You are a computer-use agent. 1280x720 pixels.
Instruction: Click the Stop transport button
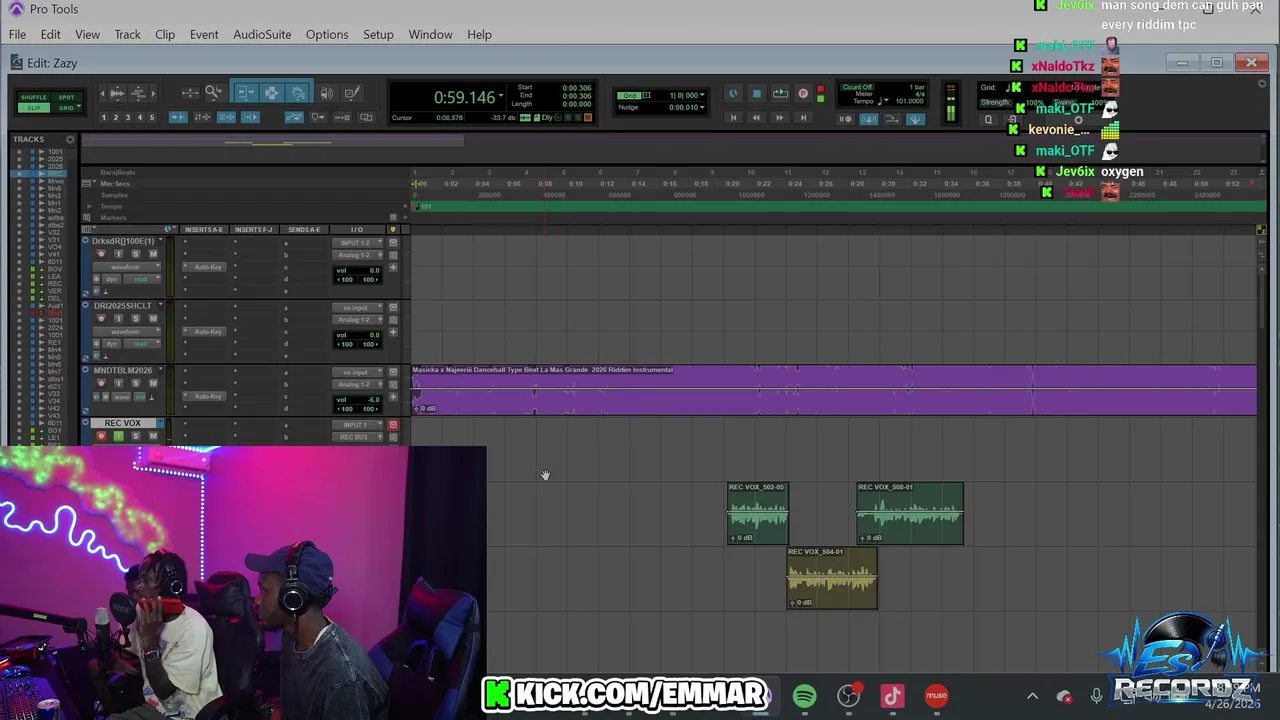(757, 93)
